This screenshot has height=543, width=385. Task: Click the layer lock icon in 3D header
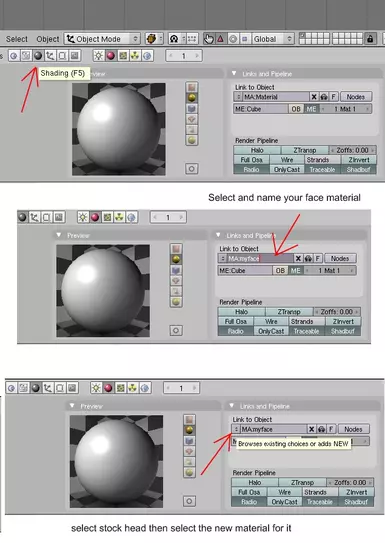click(x=370, y=39)
